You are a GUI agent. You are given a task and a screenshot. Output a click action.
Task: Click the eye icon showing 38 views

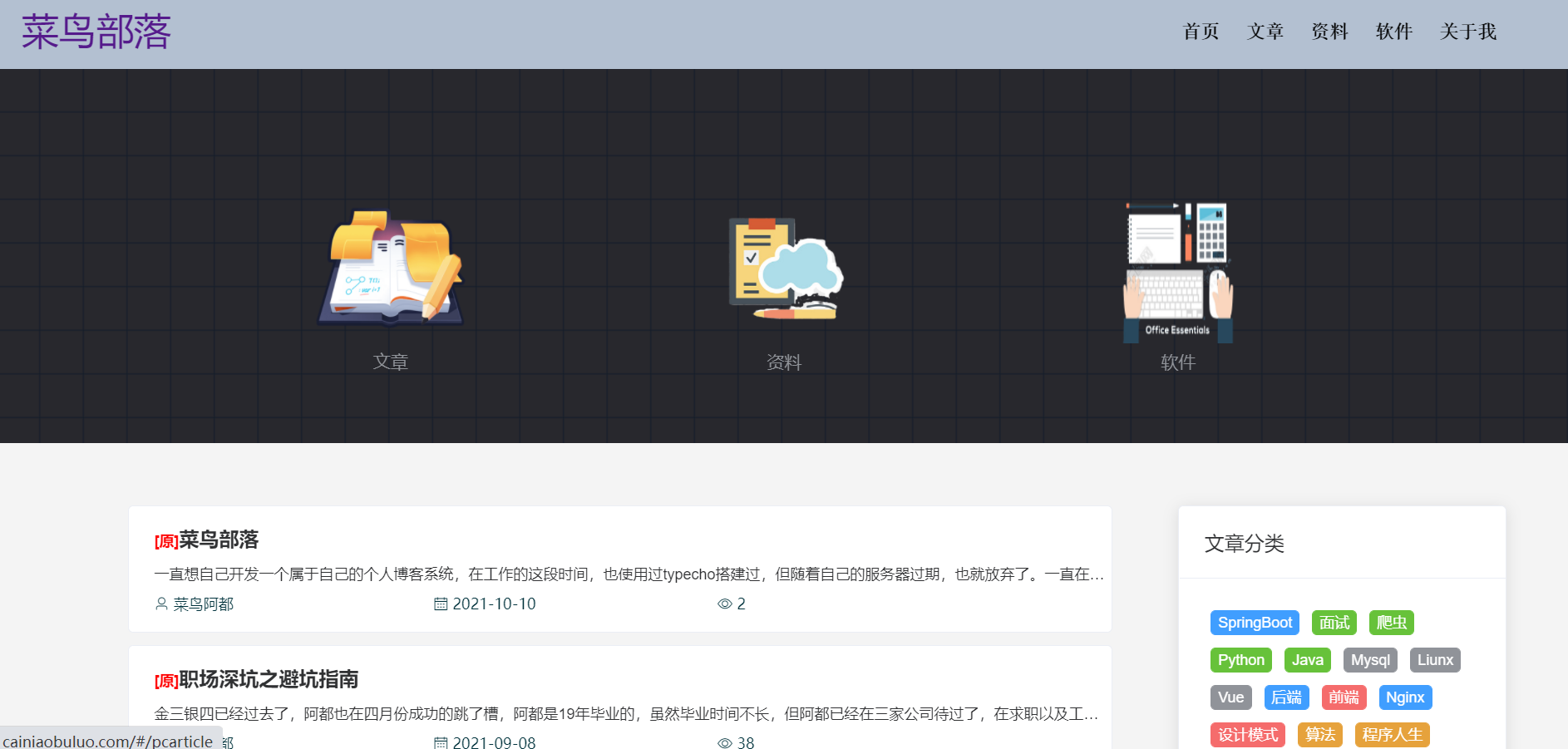point(723,742)
